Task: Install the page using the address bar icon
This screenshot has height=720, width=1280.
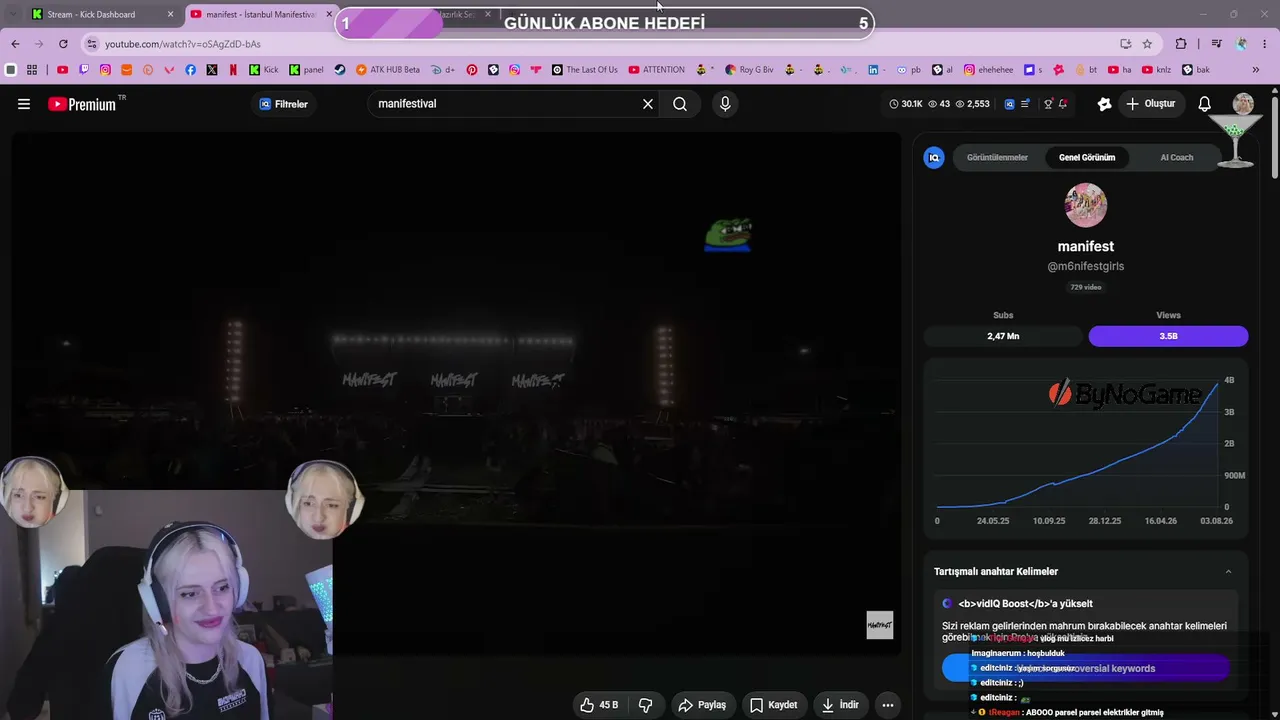Action: point(1126,44)
